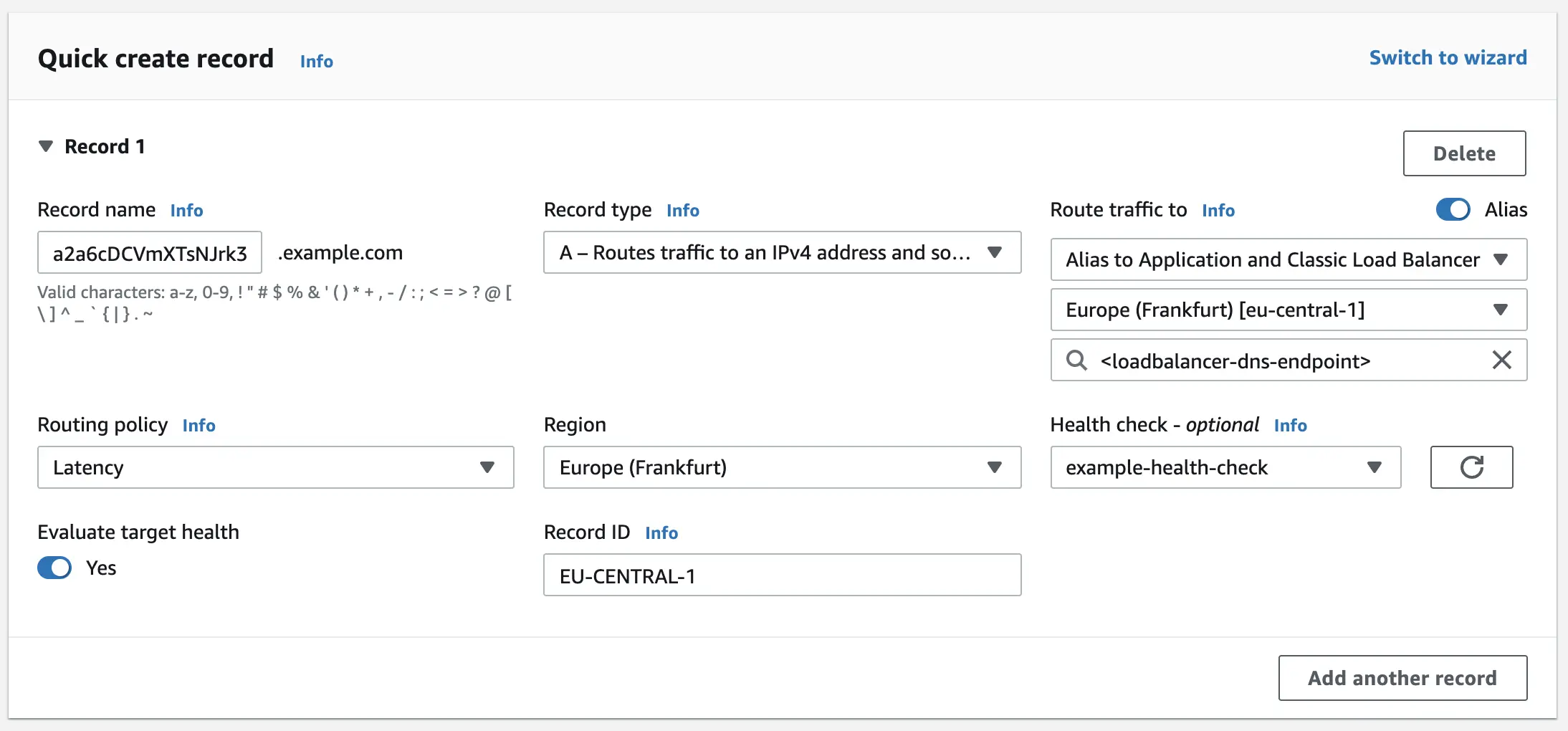Clear the load balancer endpoint with X icon
Image resolution: width=1568 pixels, height=731 pixels.
(1501, 360)
